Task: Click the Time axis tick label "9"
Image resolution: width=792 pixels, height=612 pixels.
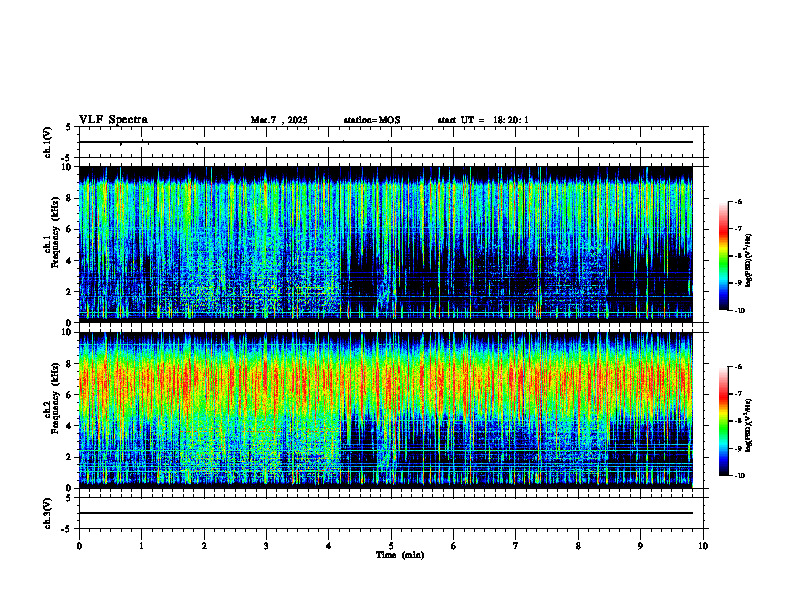Action: [640, 546]
